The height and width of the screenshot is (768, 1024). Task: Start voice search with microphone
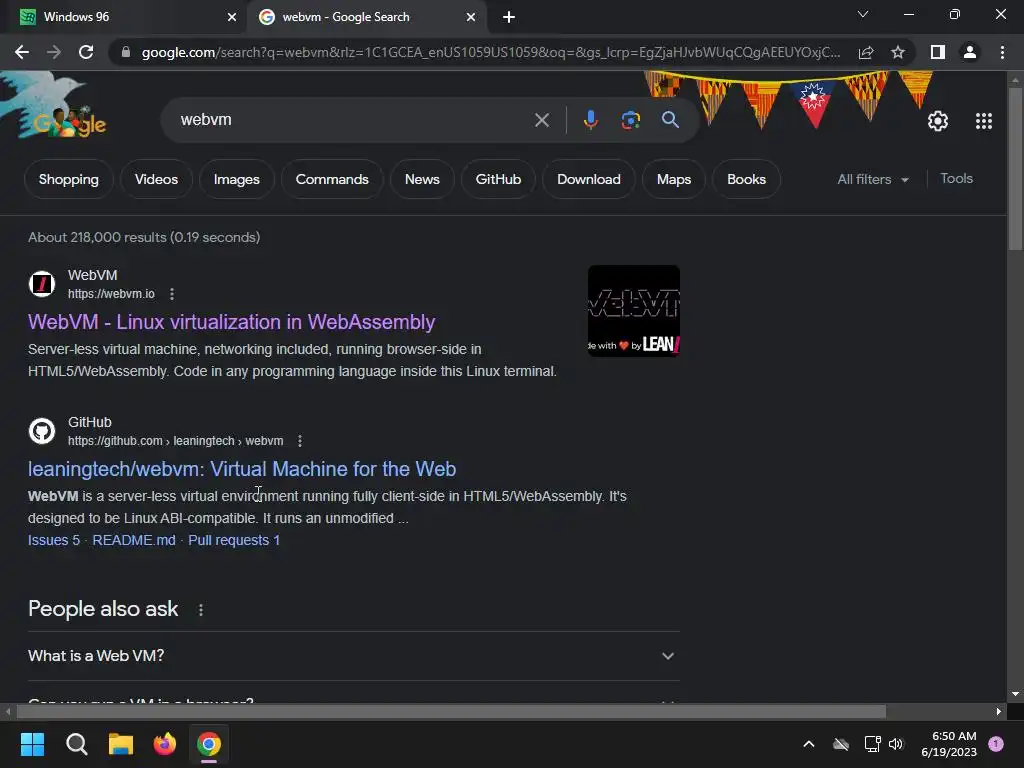coord(590,120)
